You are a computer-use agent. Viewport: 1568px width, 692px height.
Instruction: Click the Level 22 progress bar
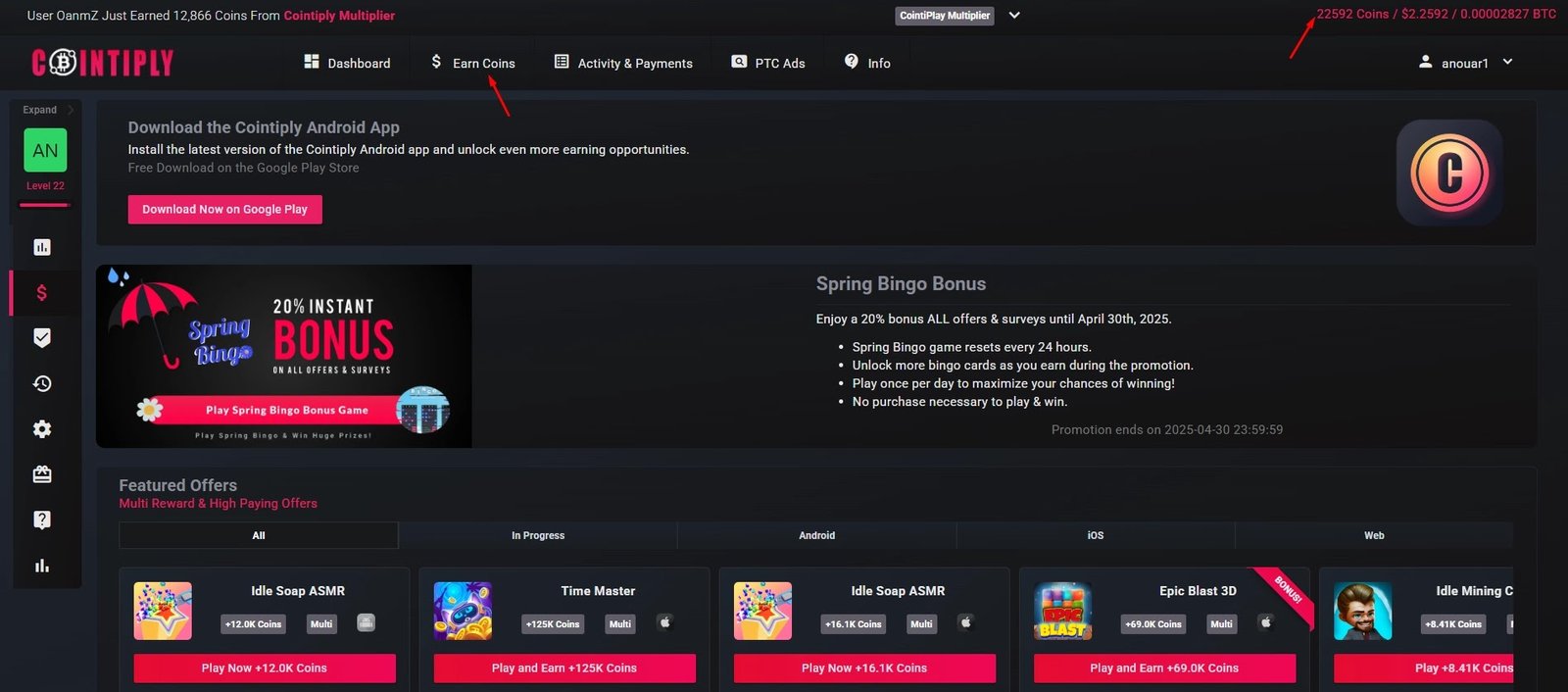coord(45,205)
